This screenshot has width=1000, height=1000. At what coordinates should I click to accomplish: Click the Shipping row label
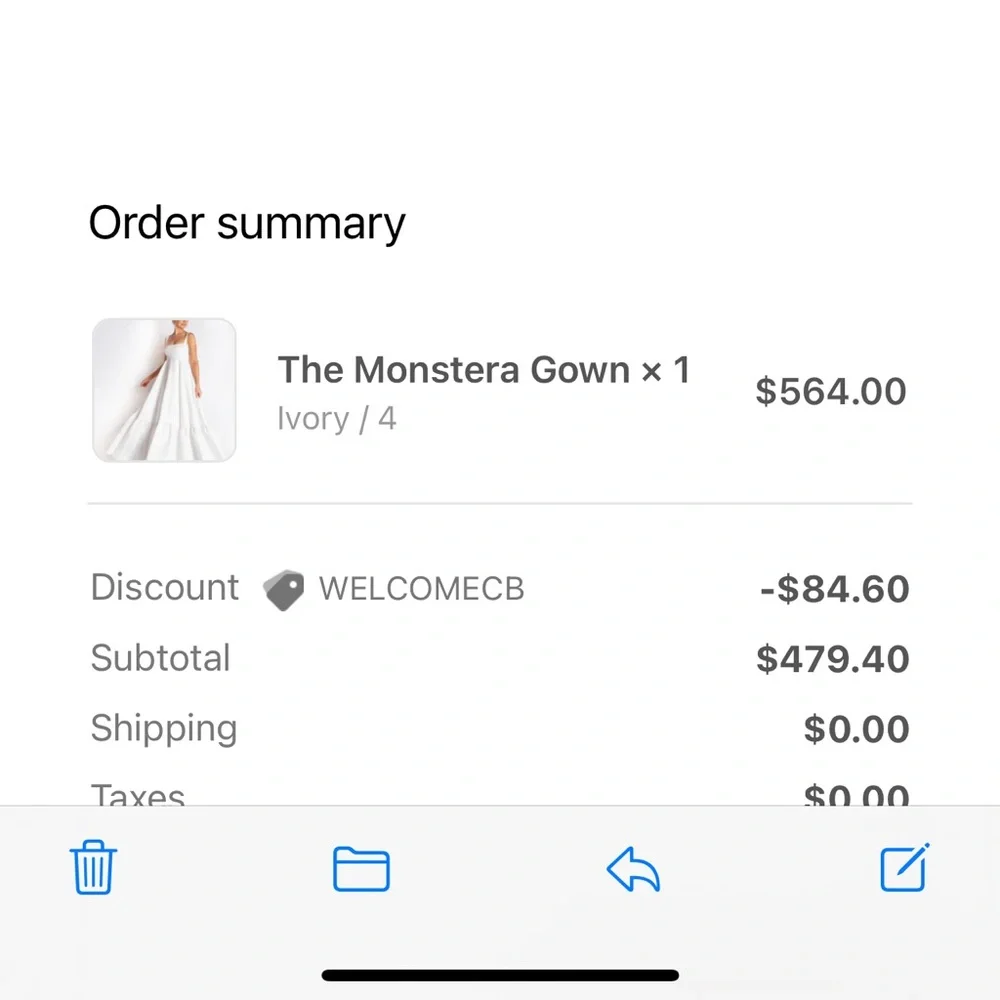164,728
